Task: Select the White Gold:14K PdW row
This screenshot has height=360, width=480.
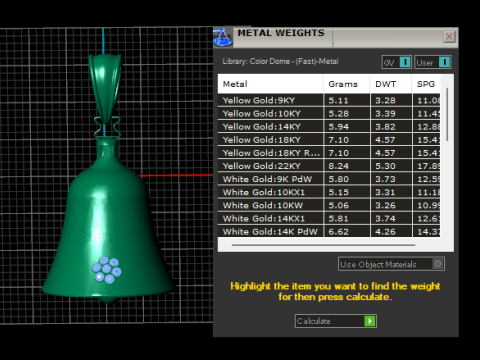Action: 329,231
